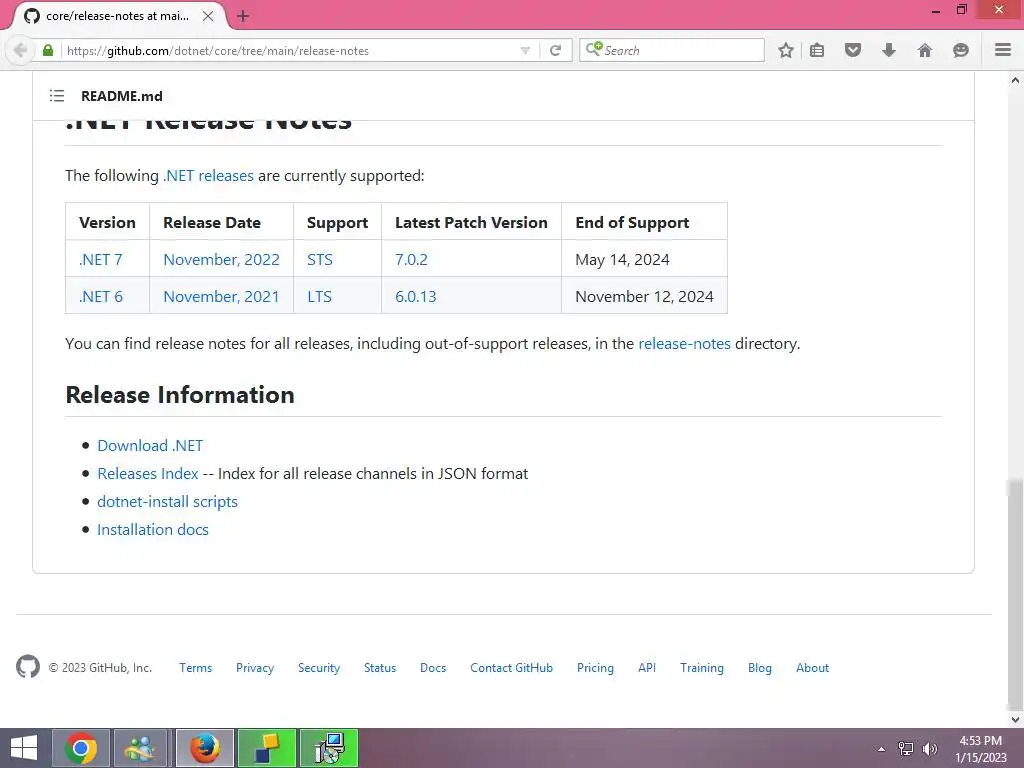Screen dimensions: 1024x768
Task: Open the Installation docs link
Action: point(153,530)
